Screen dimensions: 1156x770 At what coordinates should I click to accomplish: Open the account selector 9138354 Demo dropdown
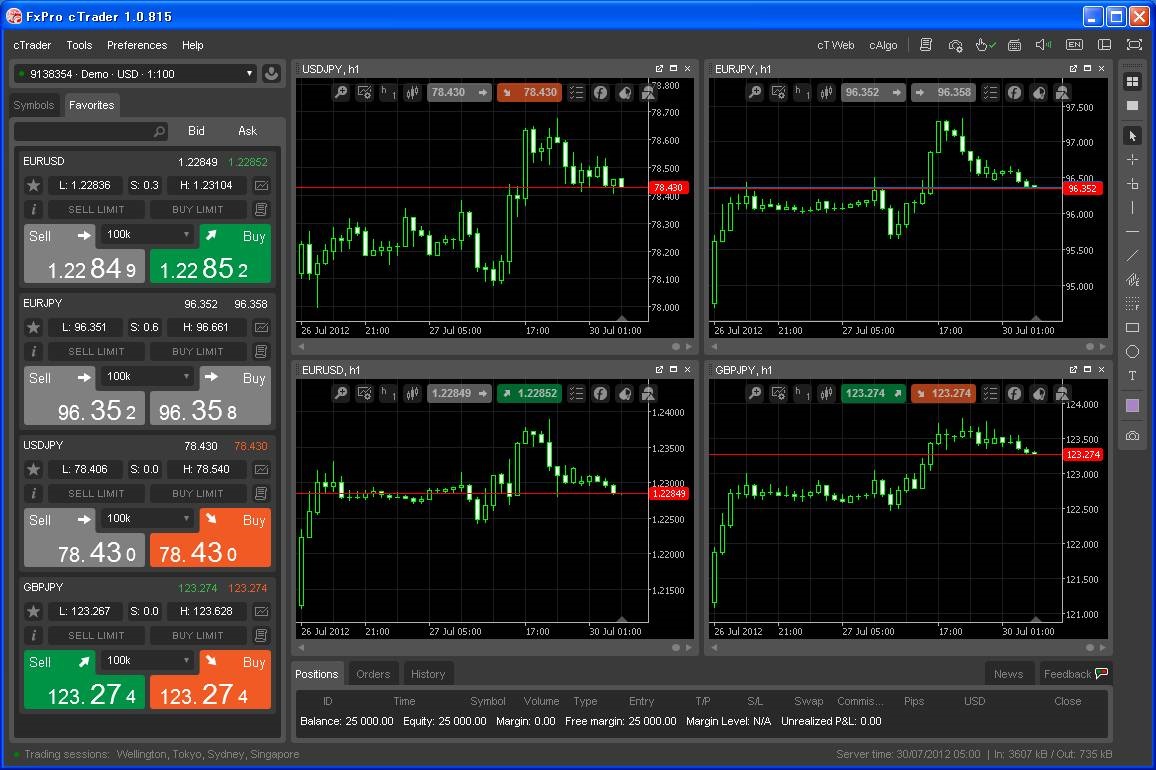click(136, 74)
